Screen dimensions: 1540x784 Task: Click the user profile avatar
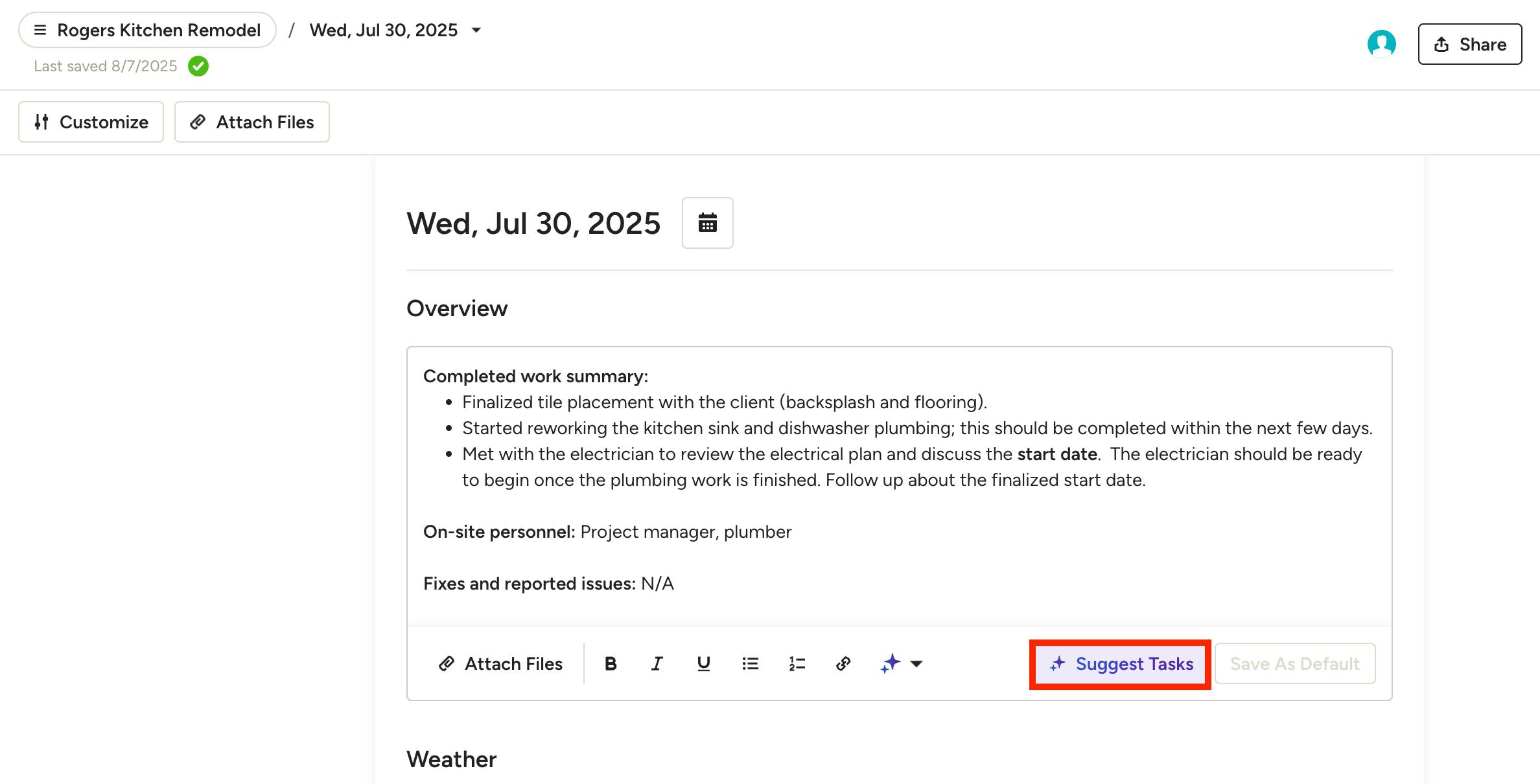click(1381, 44)
